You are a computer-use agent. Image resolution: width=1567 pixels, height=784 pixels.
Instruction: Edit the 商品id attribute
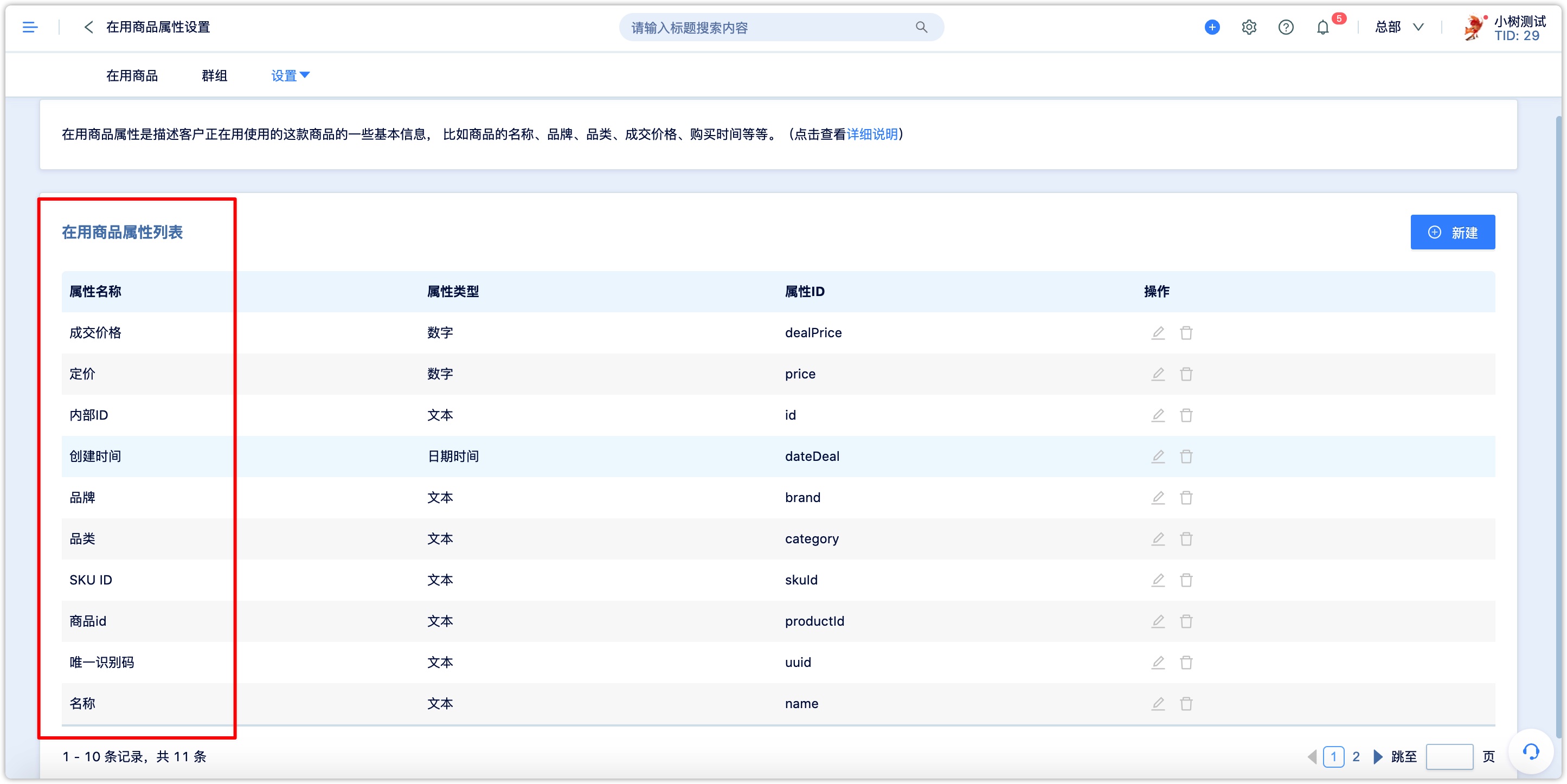click(1158, 621)
